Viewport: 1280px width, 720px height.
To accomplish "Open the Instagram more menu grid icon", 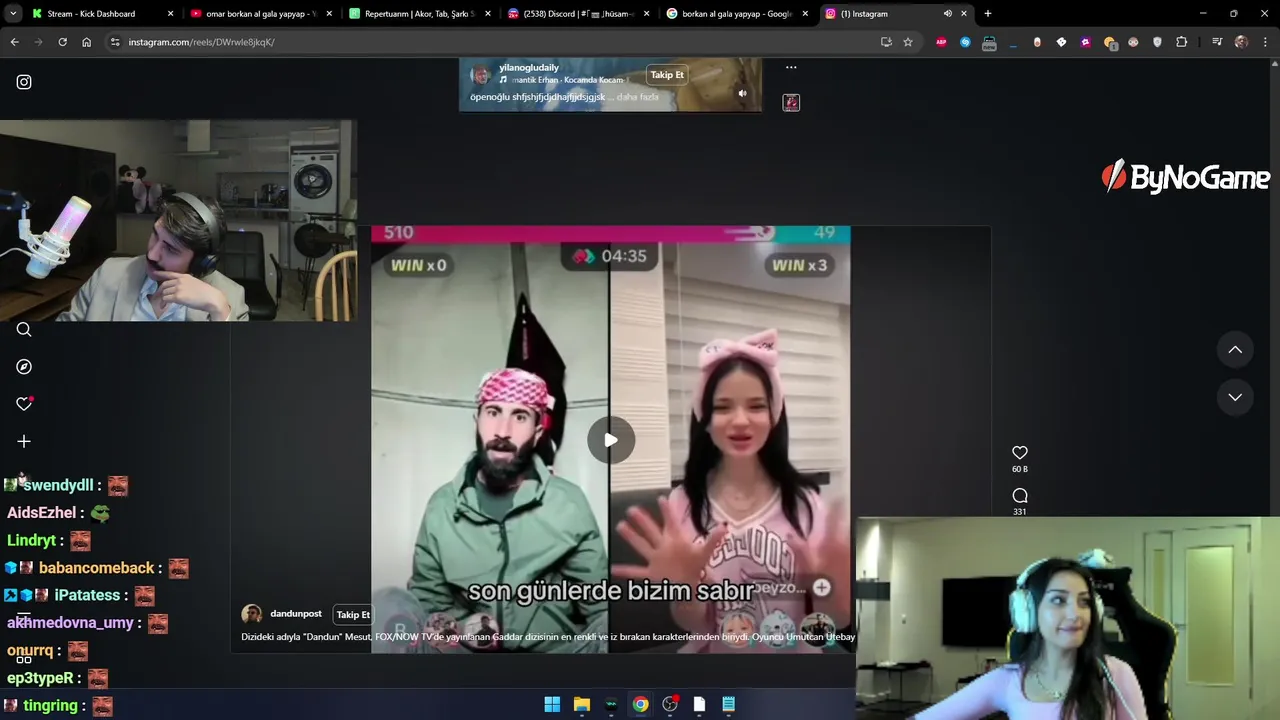I will point(24,657).
